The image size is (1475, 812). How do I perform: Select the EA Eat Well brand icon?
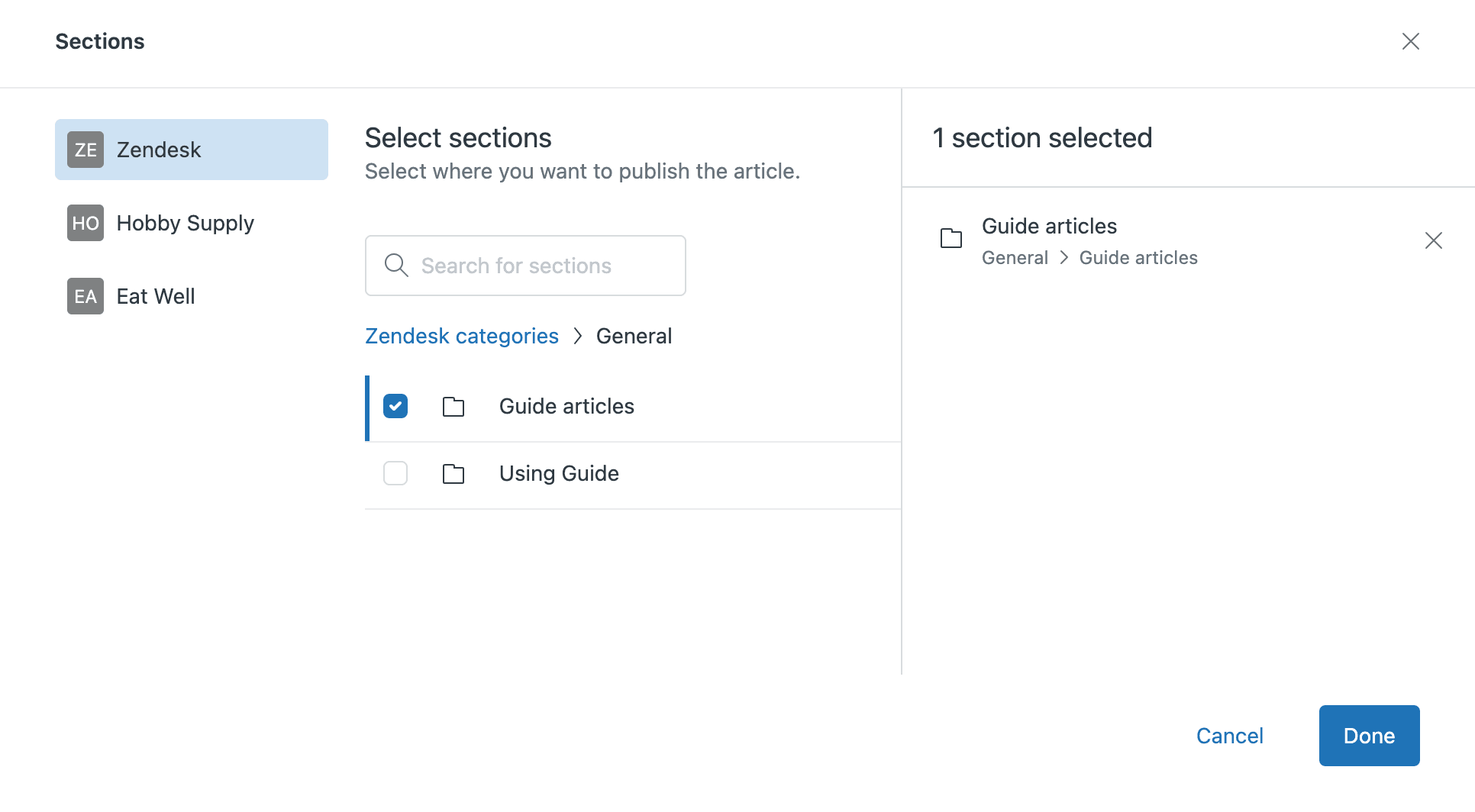pos(85,296)
